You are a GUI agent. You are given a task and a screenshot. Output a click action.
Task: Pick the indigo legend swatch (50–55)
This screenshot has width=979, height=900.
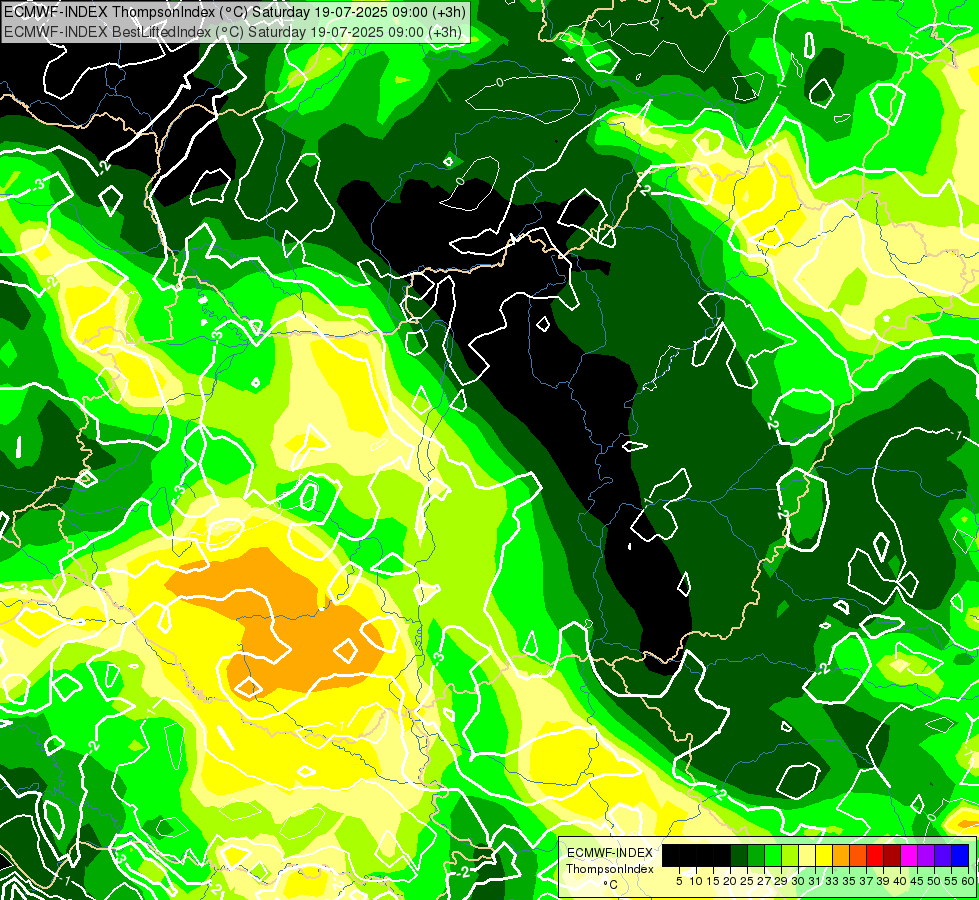(943, 855)
